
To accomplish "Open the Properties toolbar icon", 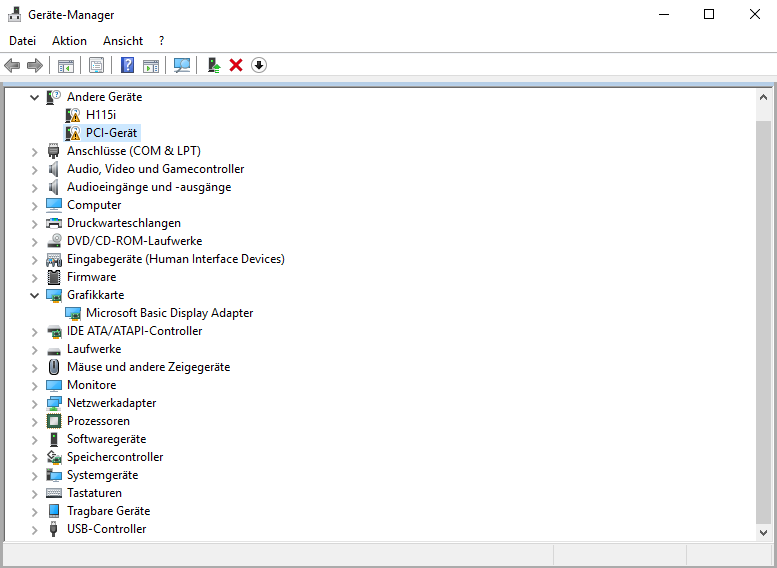I will [x=96, y=65].
